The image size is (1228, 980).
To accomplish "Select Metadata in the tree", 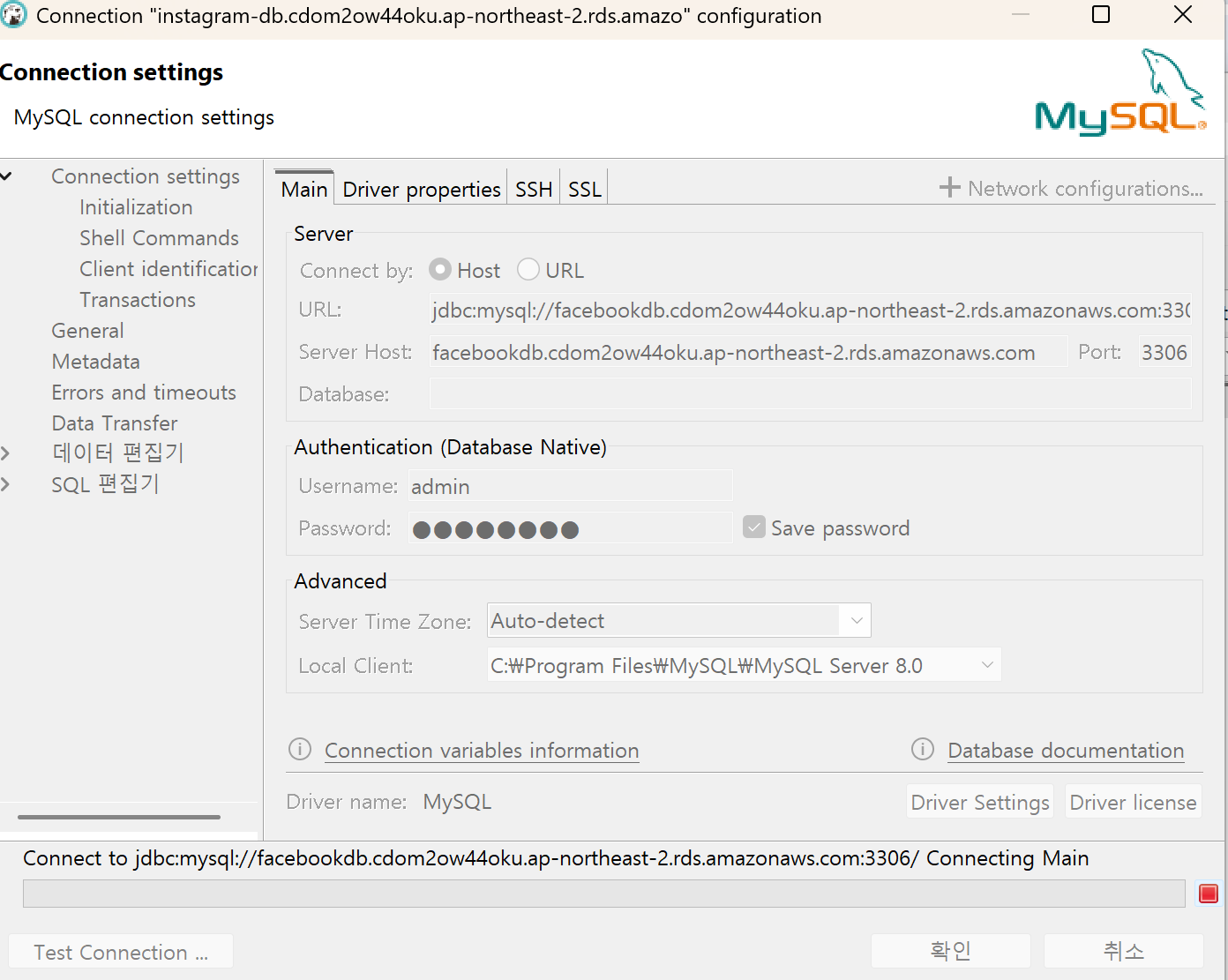I will click(95, 362).
